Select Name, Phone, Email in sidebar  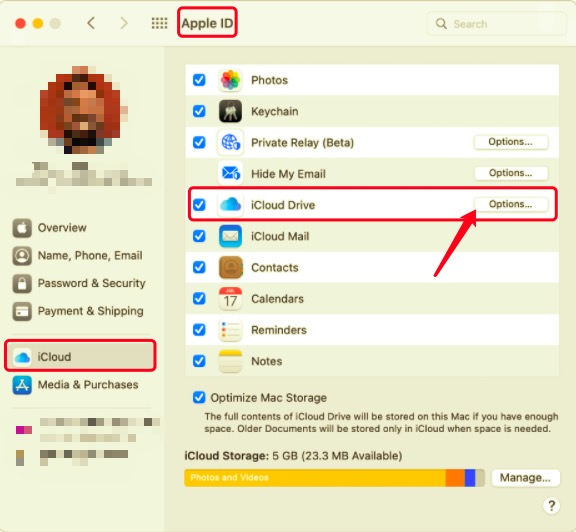(x=78, y=255)
